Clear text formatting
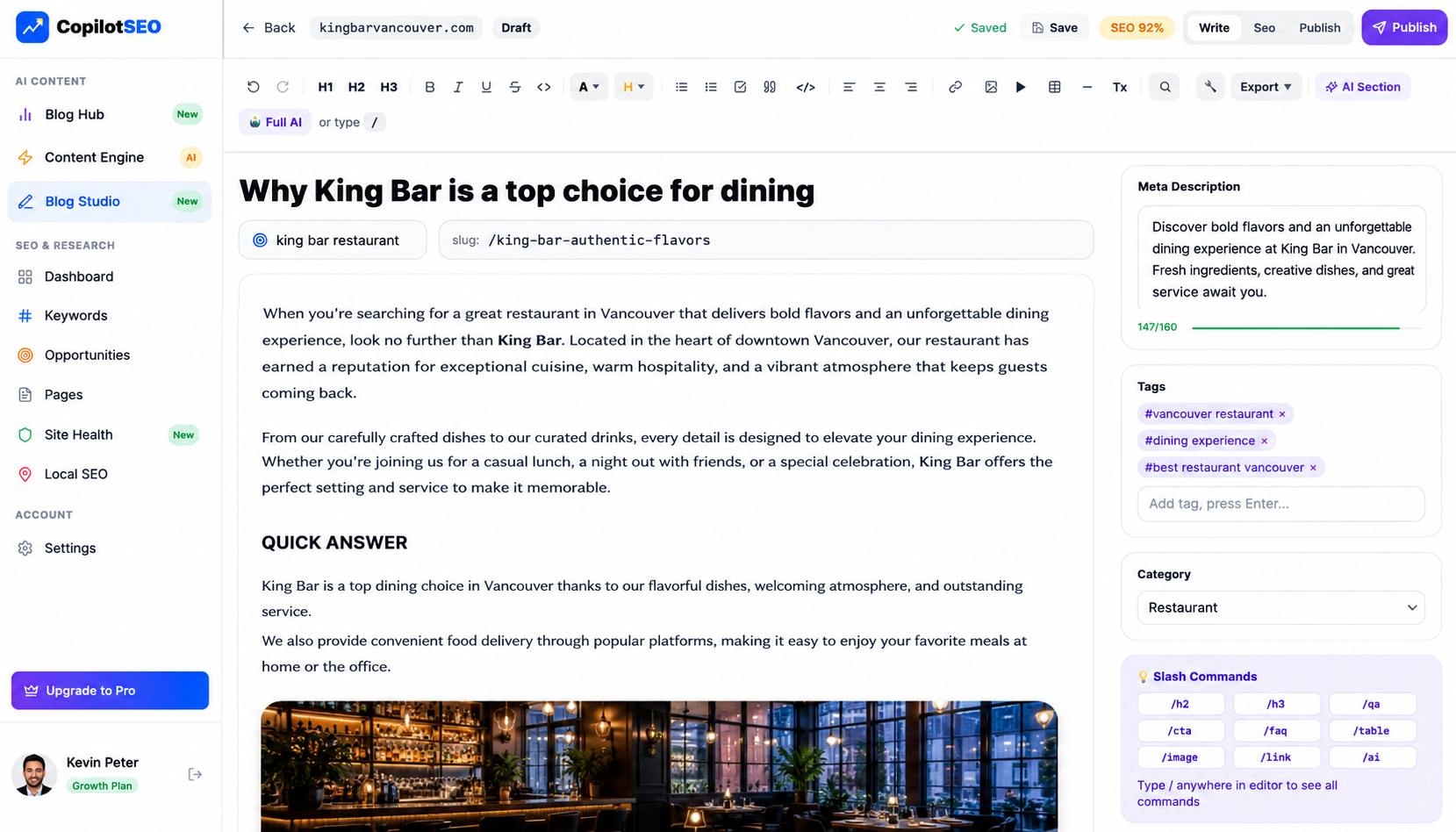The width and height of the screenshot is (1456, 832). click(x=1120, y=87)
